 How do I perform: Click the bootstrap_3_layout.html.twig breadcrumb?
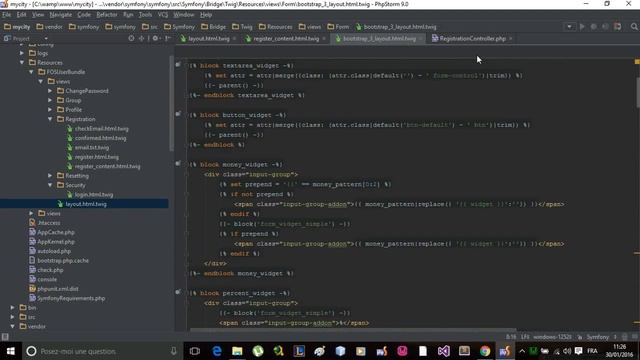tap(396, 27)
